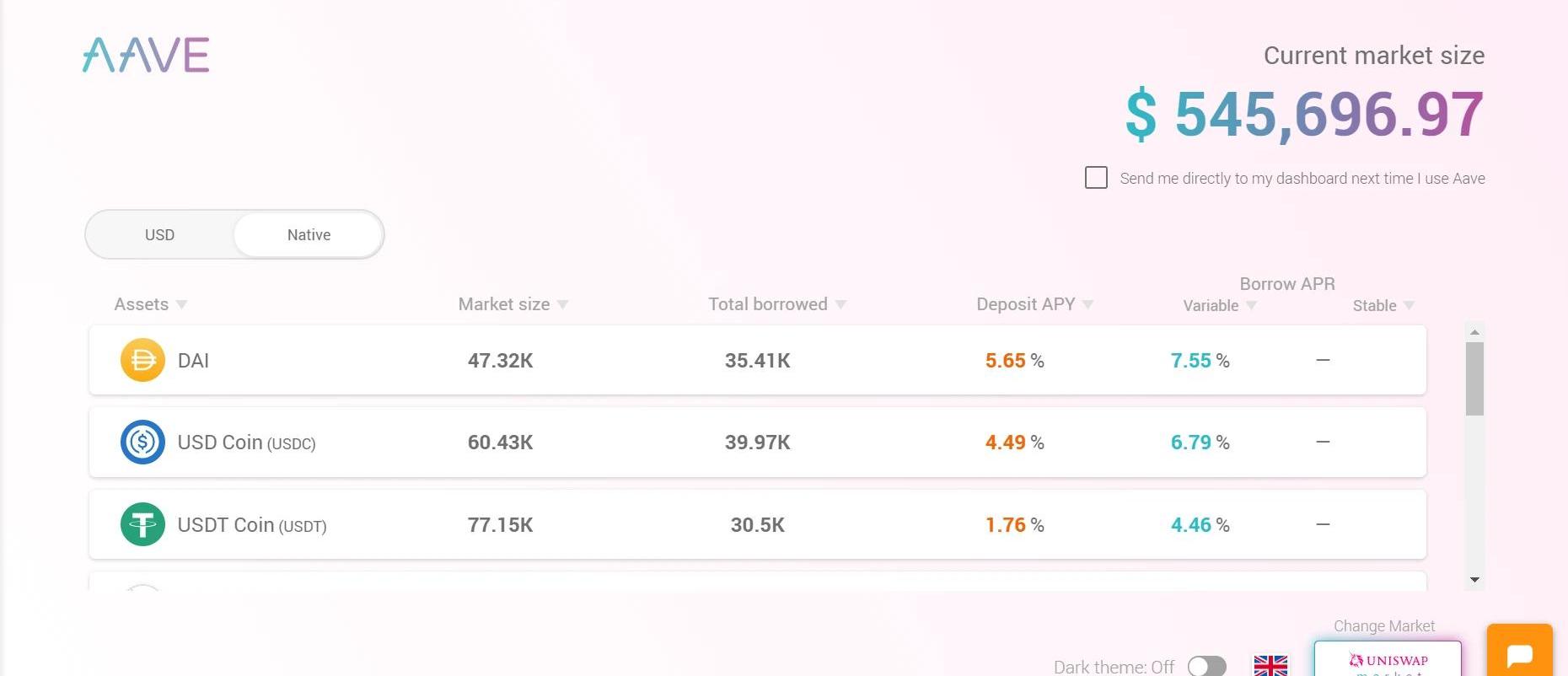
Task: Open the USDT Coin asset row
Action: 757,524
